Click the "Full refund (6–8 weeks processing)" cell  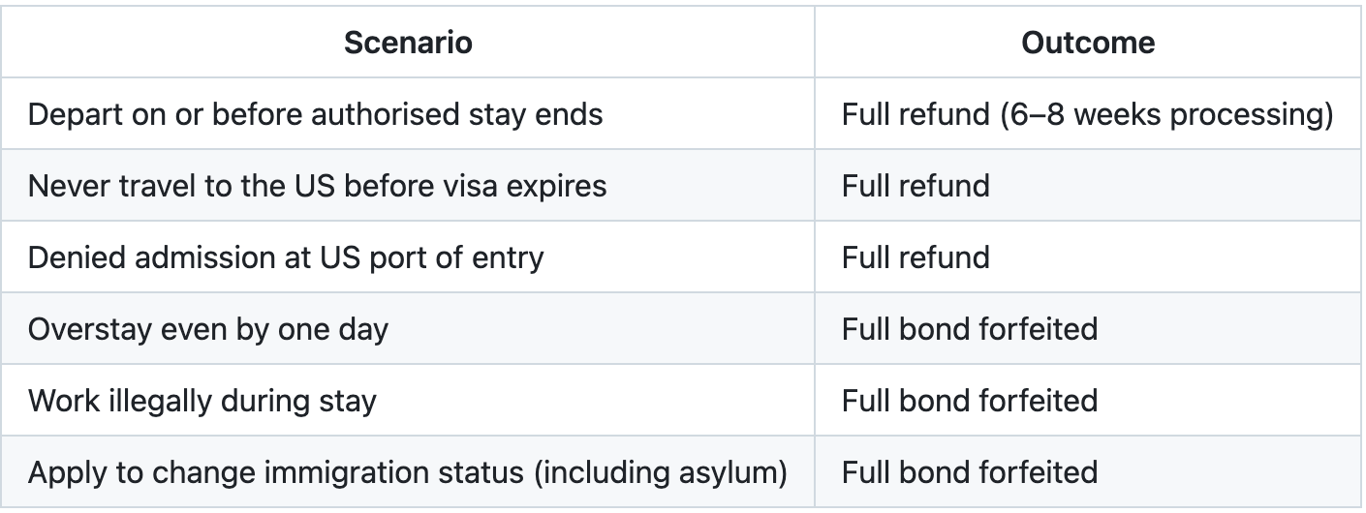1087,115
